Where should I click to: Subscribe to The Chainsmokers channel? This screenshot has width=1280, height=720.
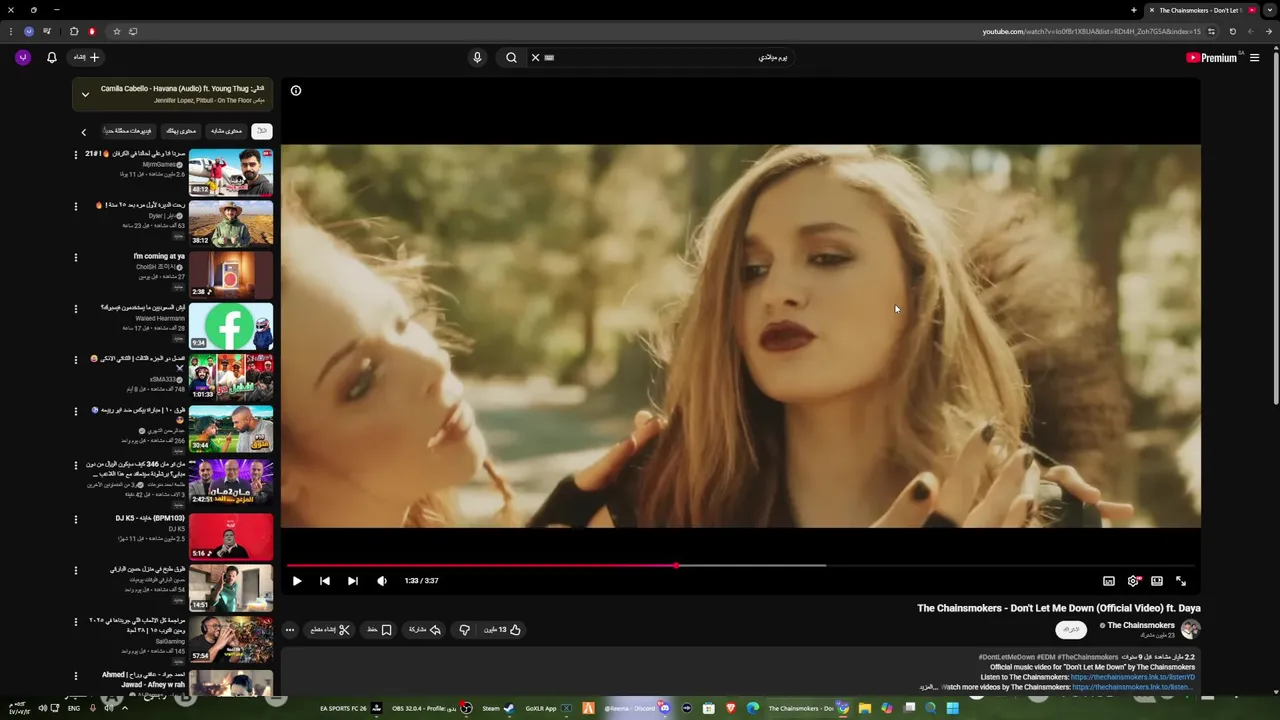(x=1071, y=629)
